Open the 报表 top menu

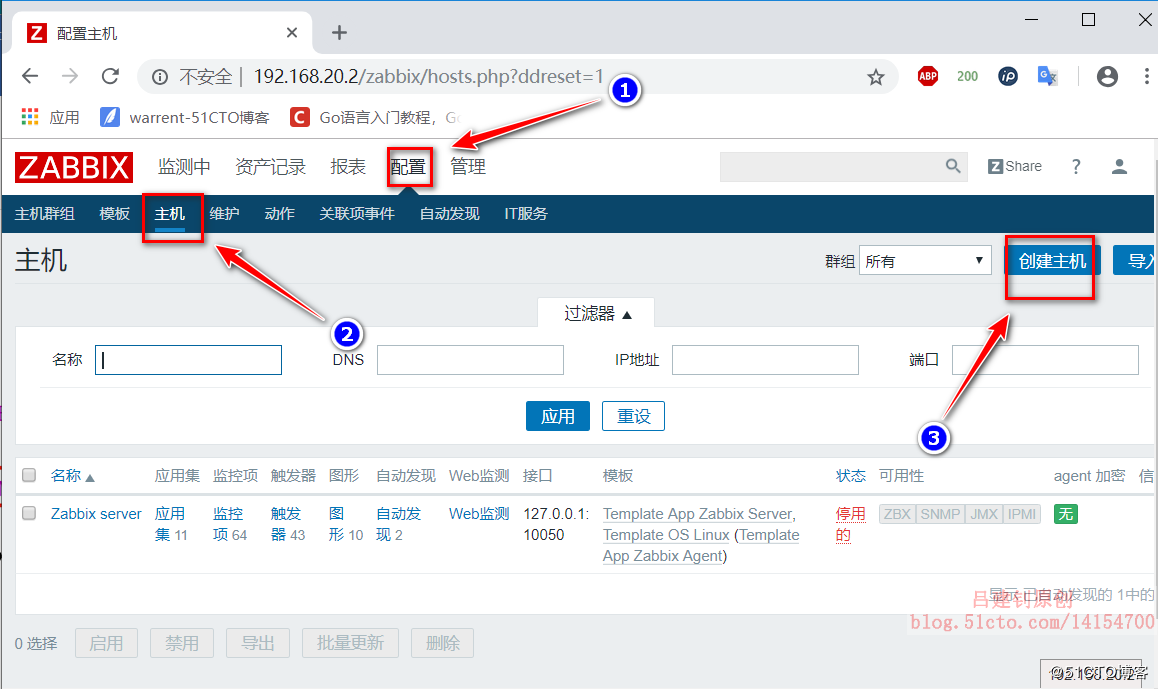(x=348, y=166)
